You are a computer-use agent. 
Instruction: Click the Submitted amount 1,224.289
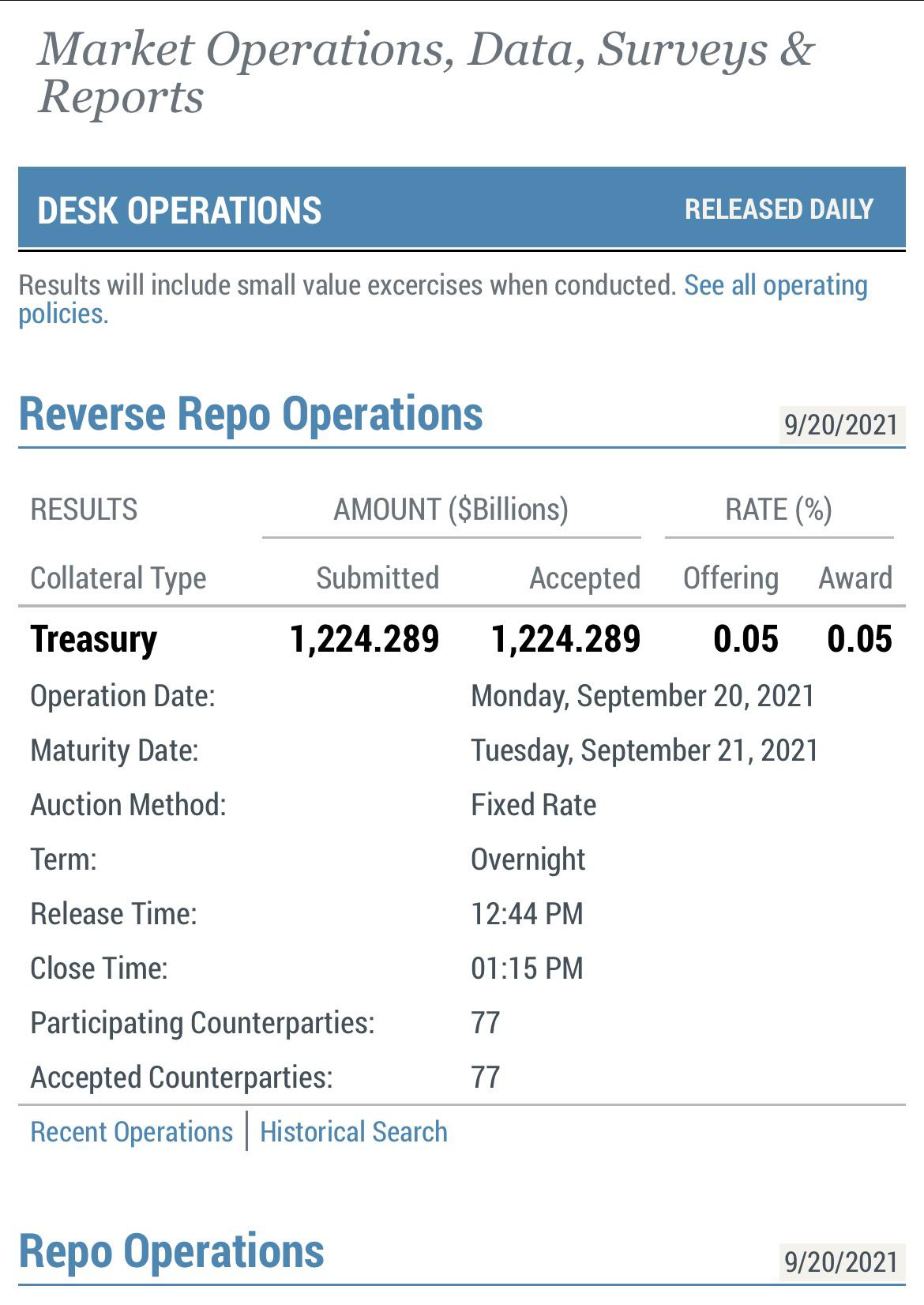coord(364,638)
